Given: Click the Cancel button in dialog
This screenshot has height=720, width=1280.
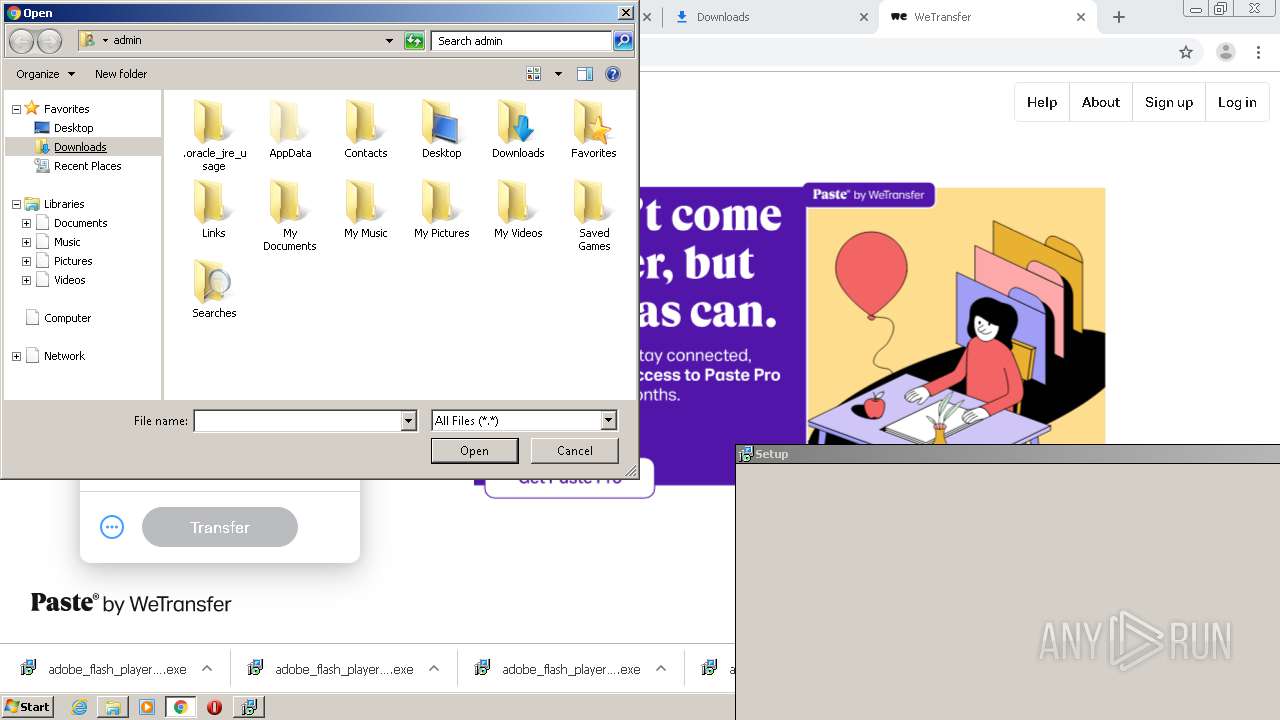Looking at the screenshot, I should pyautogui.click(x=575, y=451).
